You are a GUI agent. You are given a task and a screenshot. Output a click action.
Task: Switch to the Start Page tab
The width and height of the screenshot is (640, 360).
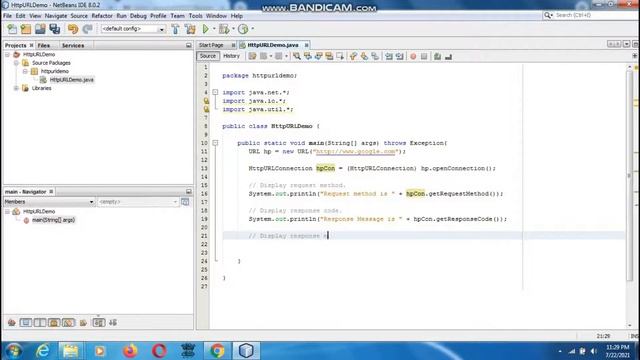click(x=211, y=45)
